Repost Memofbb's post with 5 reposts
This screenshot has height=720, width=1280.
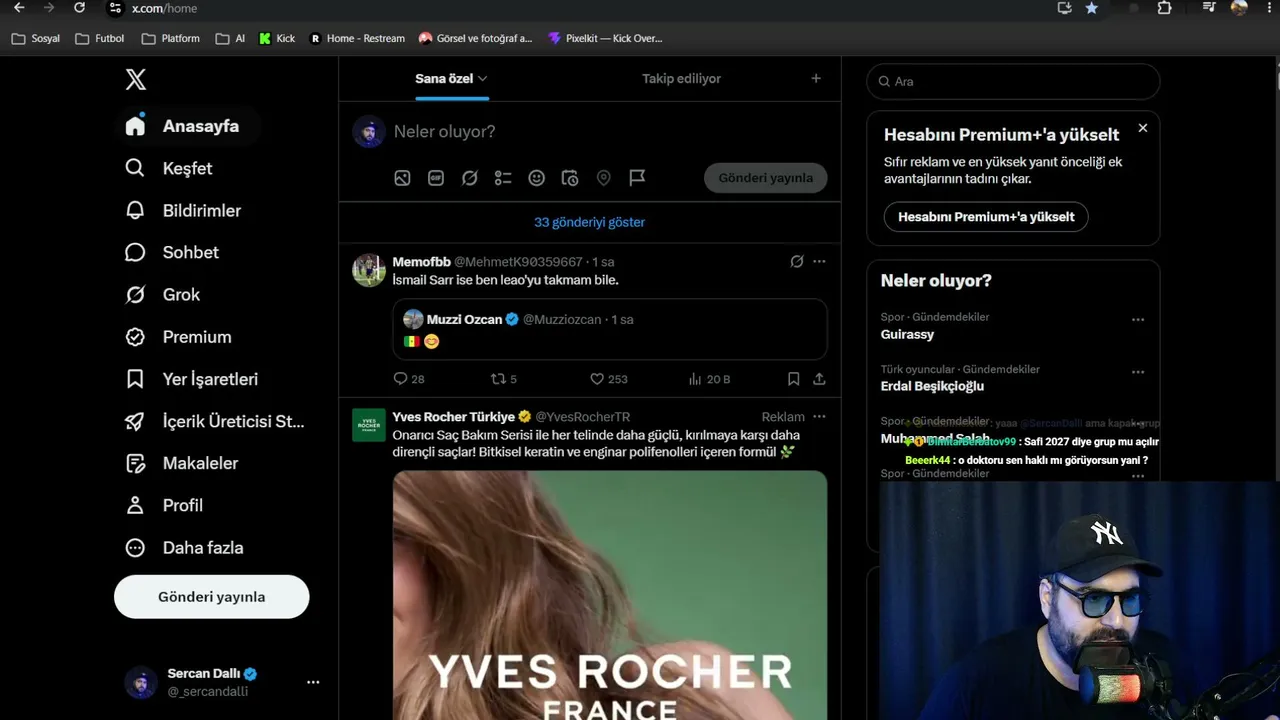click(503, 379)
